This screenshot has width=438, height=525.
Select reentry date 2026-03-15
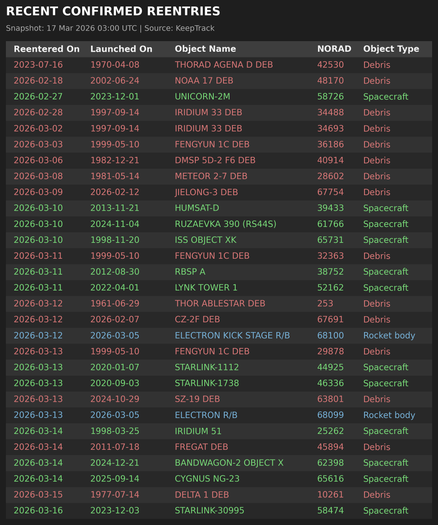coord(38,494)
